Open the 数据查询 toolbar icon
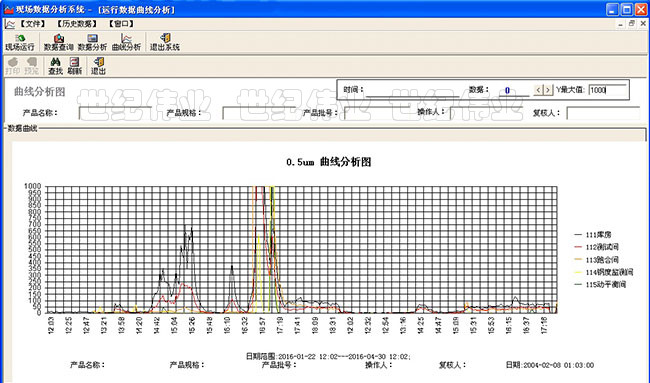This screenshot has width=650, height=383. tap(58, 42)
